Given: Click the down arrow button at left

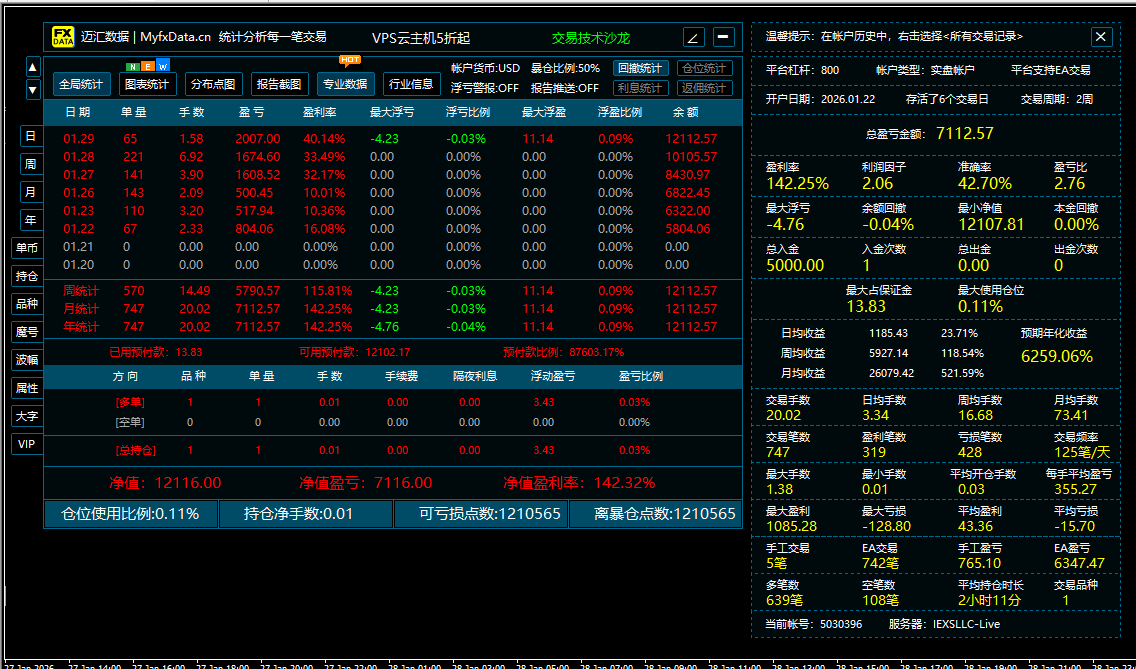Looking at the screenshot, I should pos(33,90).
